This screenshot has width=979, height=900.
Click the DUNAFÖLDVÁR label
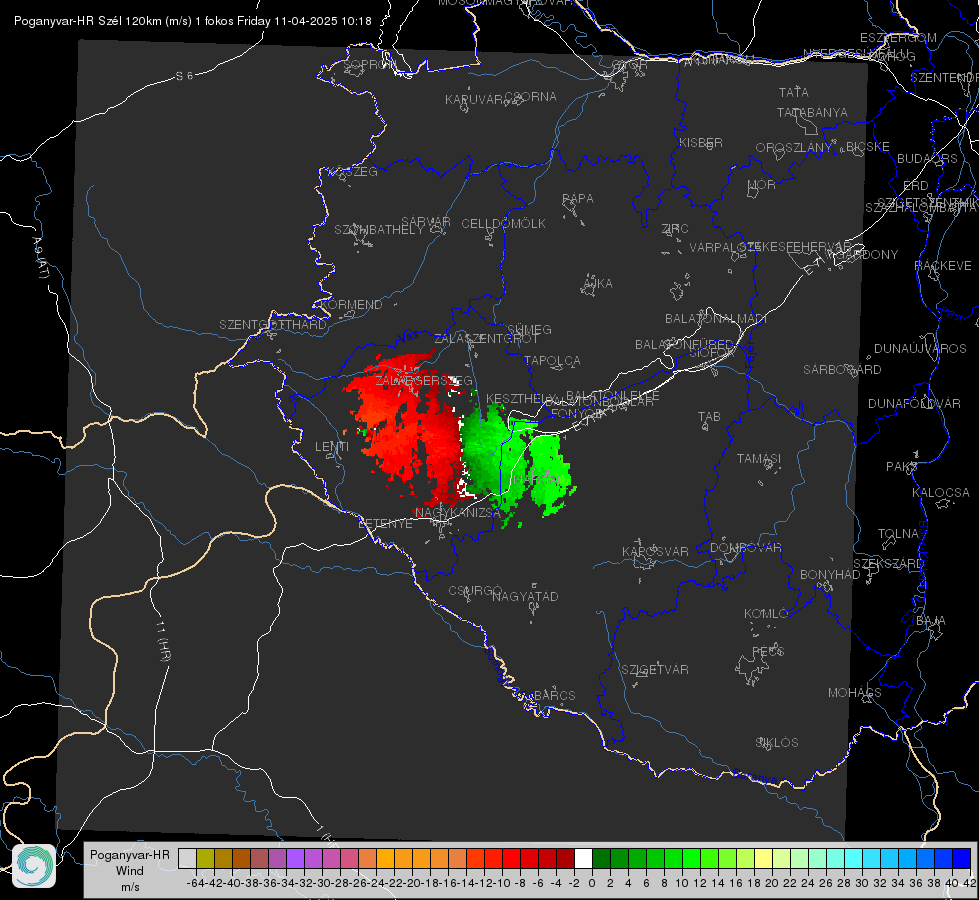(914, 403)
